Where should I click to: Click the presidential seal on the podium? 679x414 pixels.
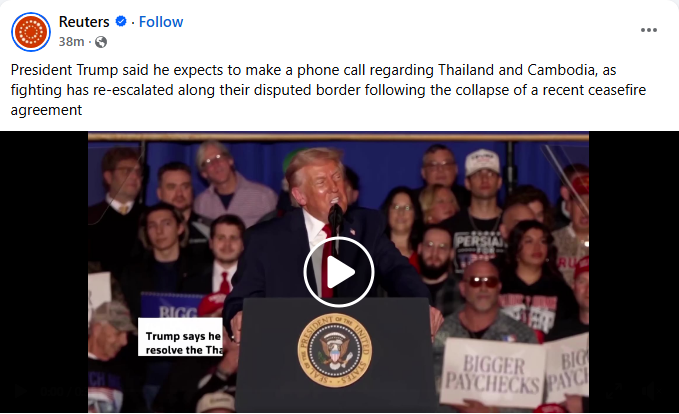tap(334, 350)
